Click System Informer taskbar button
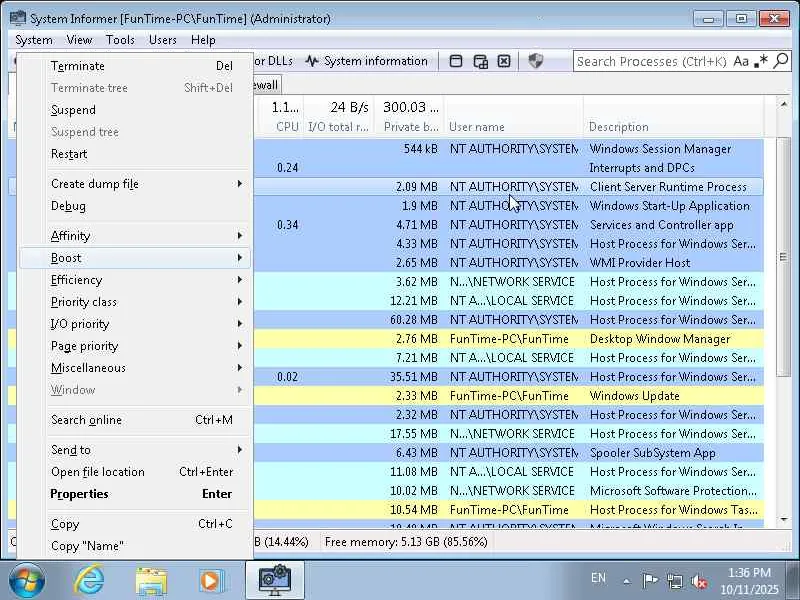The height and width of the screenshot is (600, 800). (274, 580)
